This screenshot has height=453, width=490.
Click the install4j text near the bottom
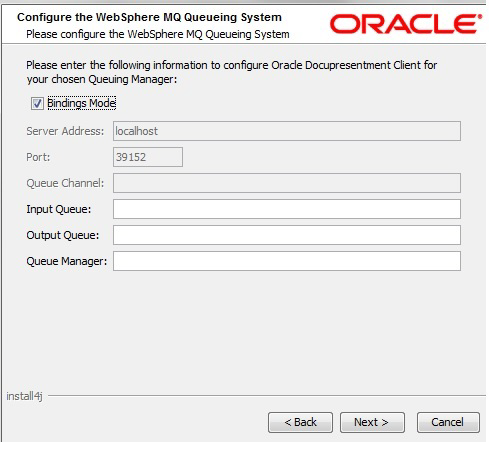coord(24,396)
